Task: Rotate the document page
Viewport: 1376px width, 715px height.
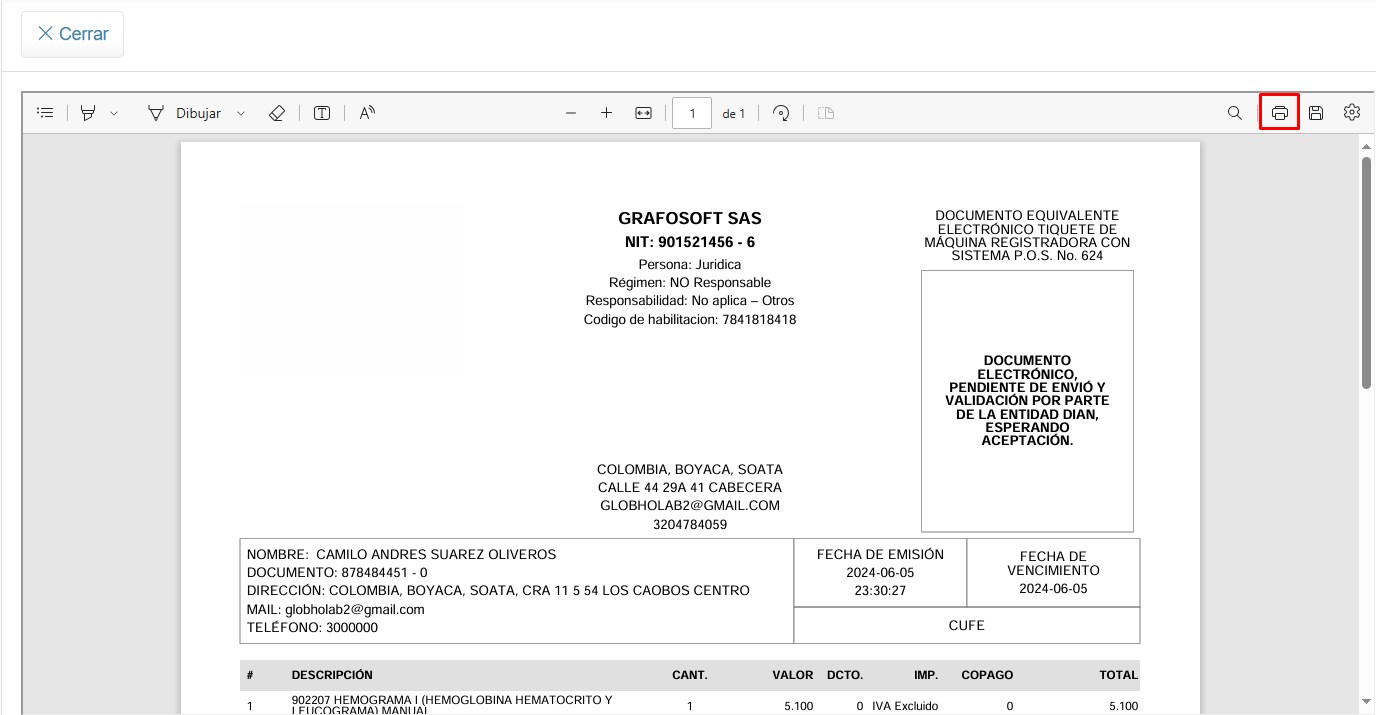Action: coord(782,113)
